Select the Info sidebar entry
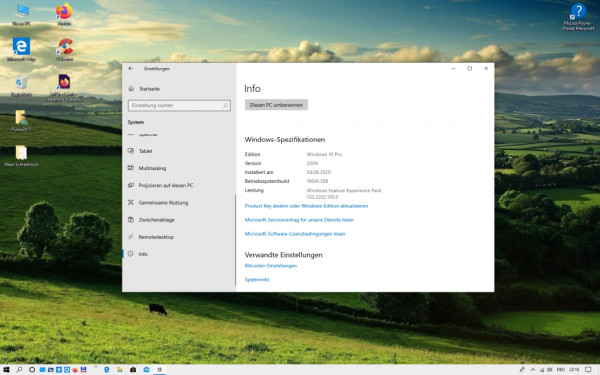The width and height of the screenshot is (600, 375). pyautogui.click(x=143, y=254)
